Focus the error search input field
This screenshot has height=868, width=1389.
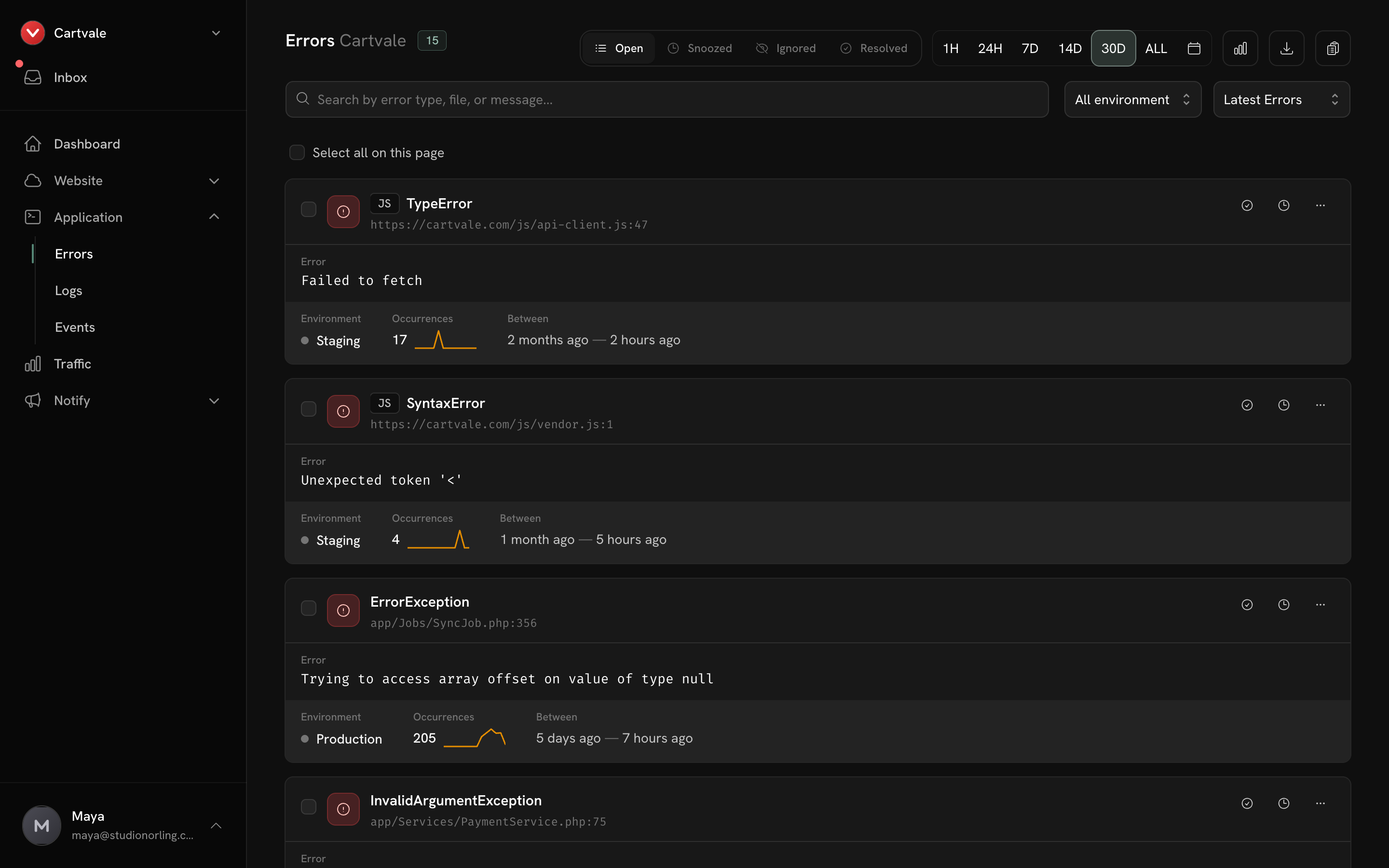coord(667,99)
